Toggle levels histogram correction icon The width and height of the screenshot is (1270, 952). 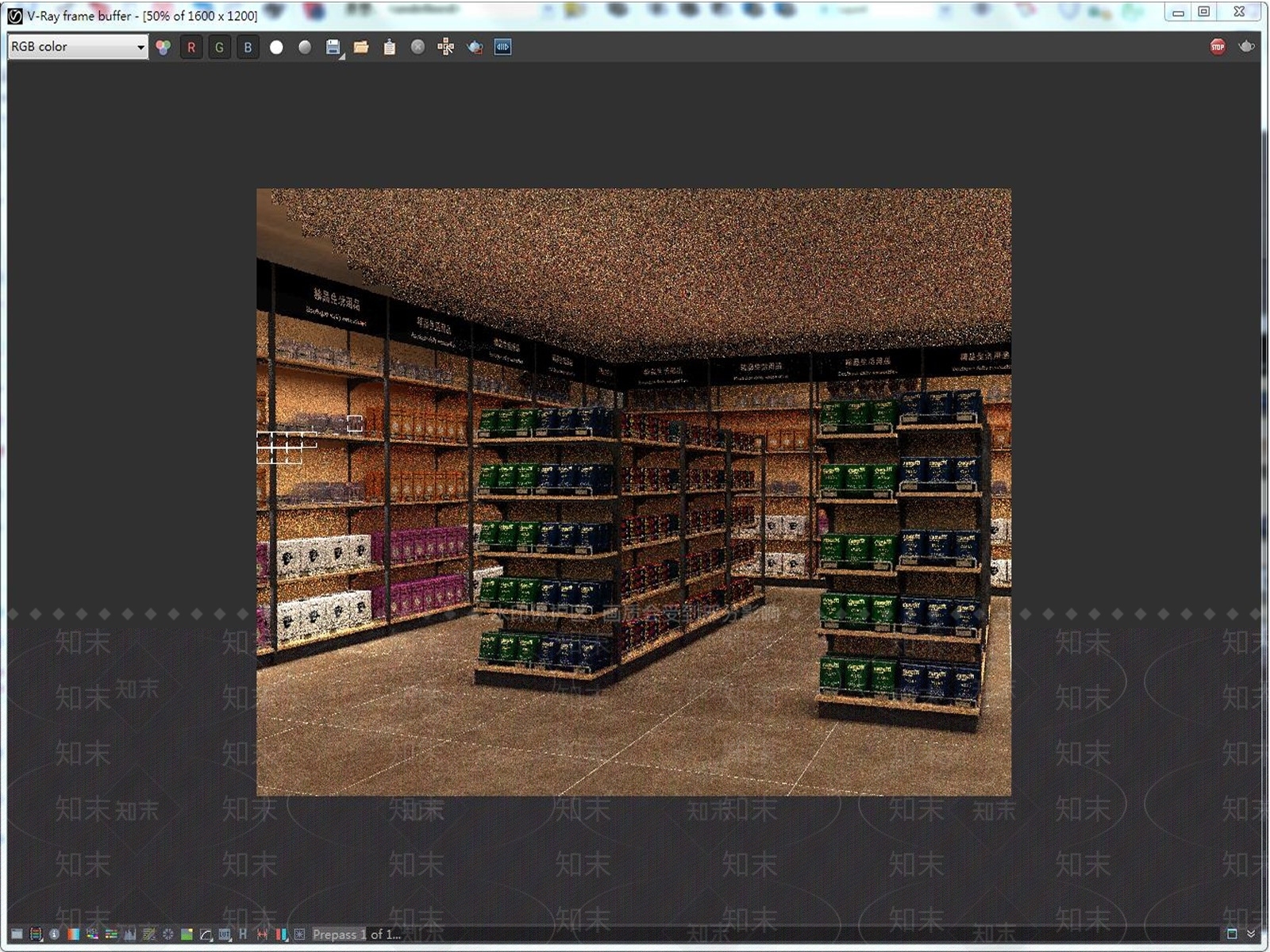[x=130, y=934]
